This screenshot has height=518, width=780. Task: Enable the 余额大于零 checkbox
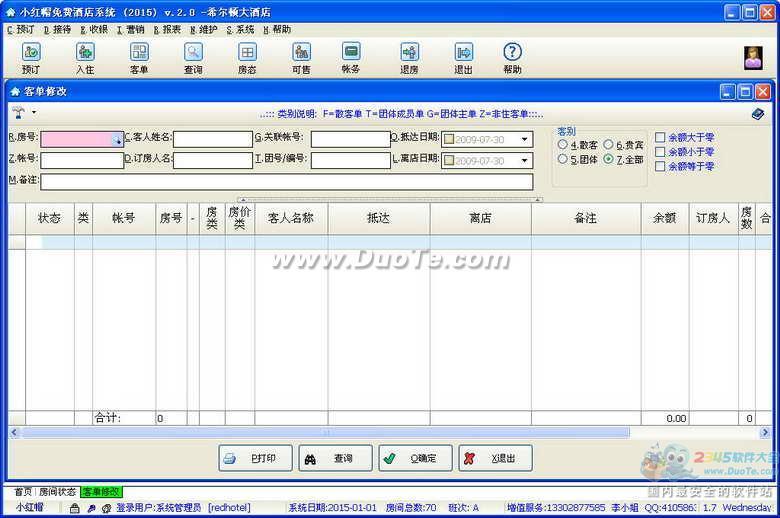point(660,137)
